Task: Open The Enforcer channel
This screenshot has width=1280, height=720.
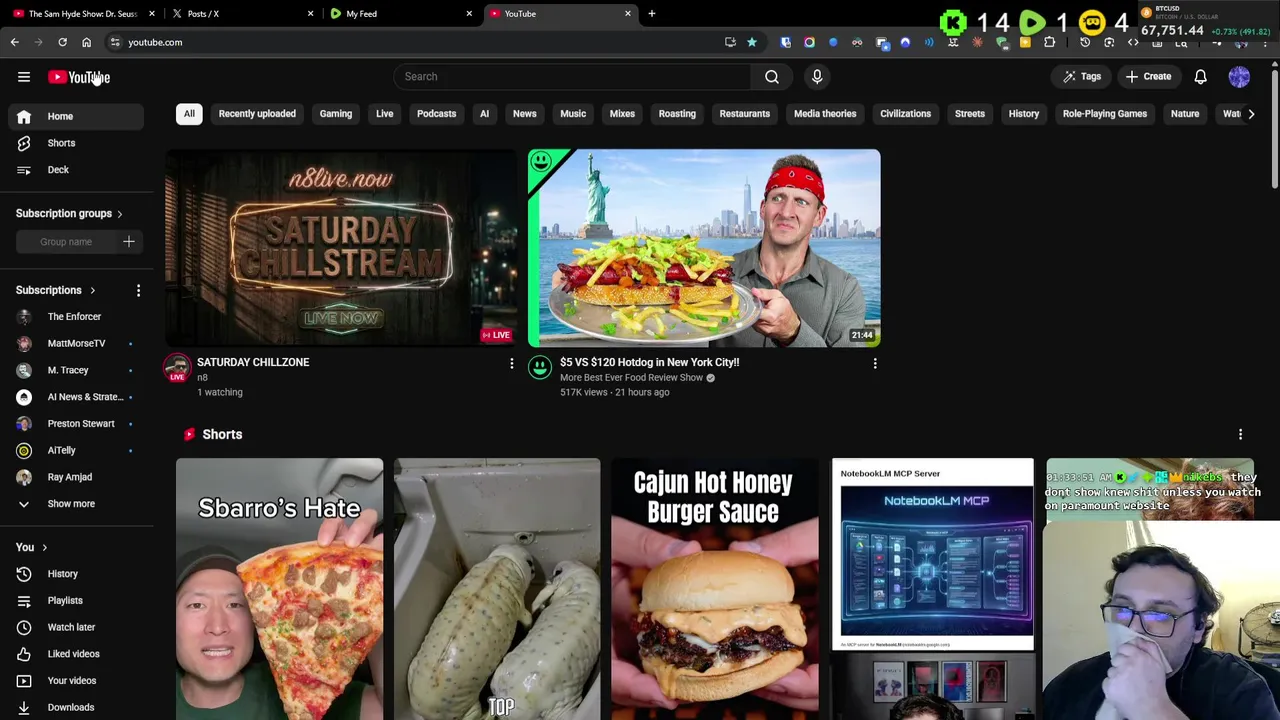Action: (x=76, y=316)
